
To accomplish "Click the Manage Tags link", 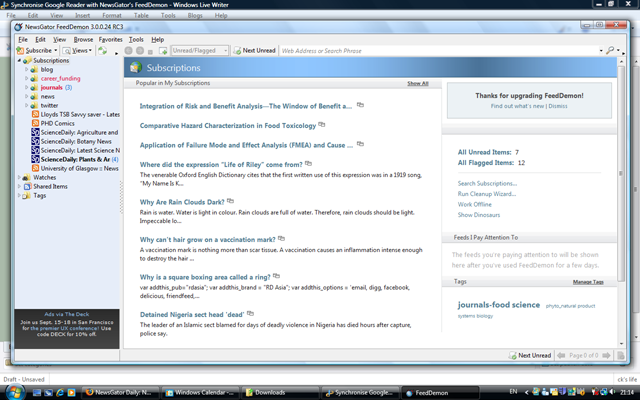I will [588, 282].
